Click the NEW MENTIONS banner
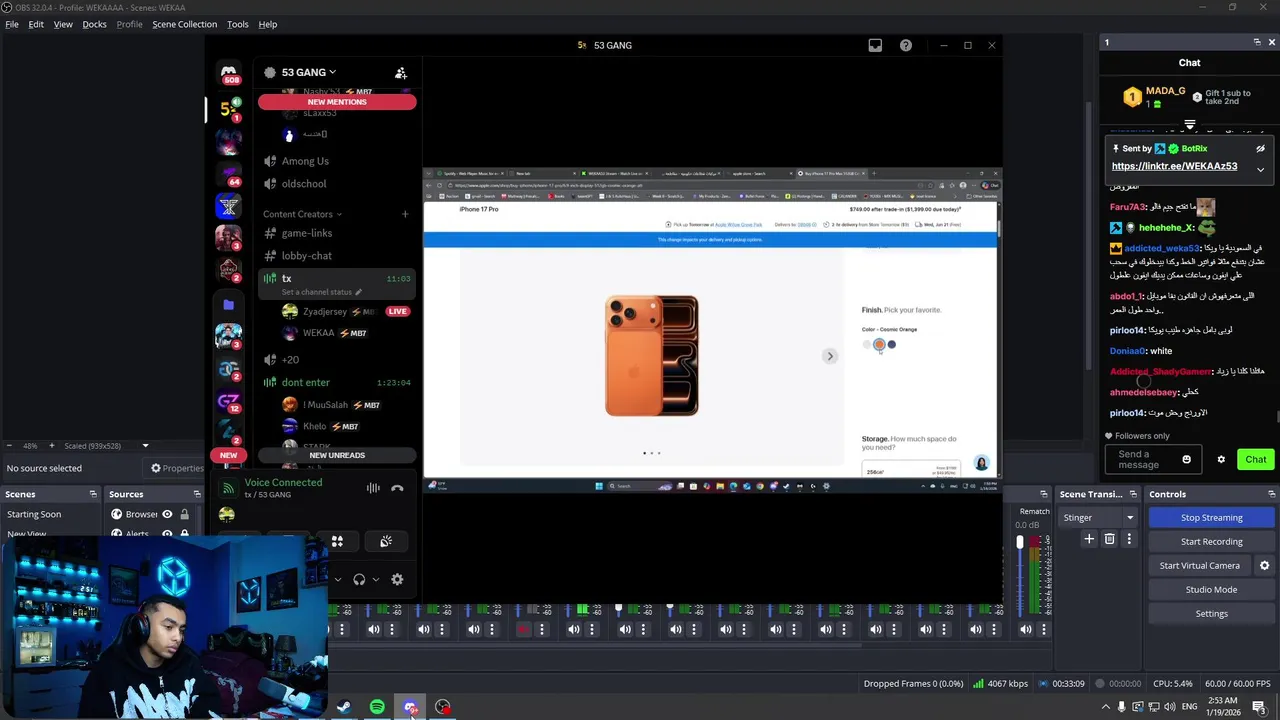This screenshot has width=1280, height=720. 337,102
